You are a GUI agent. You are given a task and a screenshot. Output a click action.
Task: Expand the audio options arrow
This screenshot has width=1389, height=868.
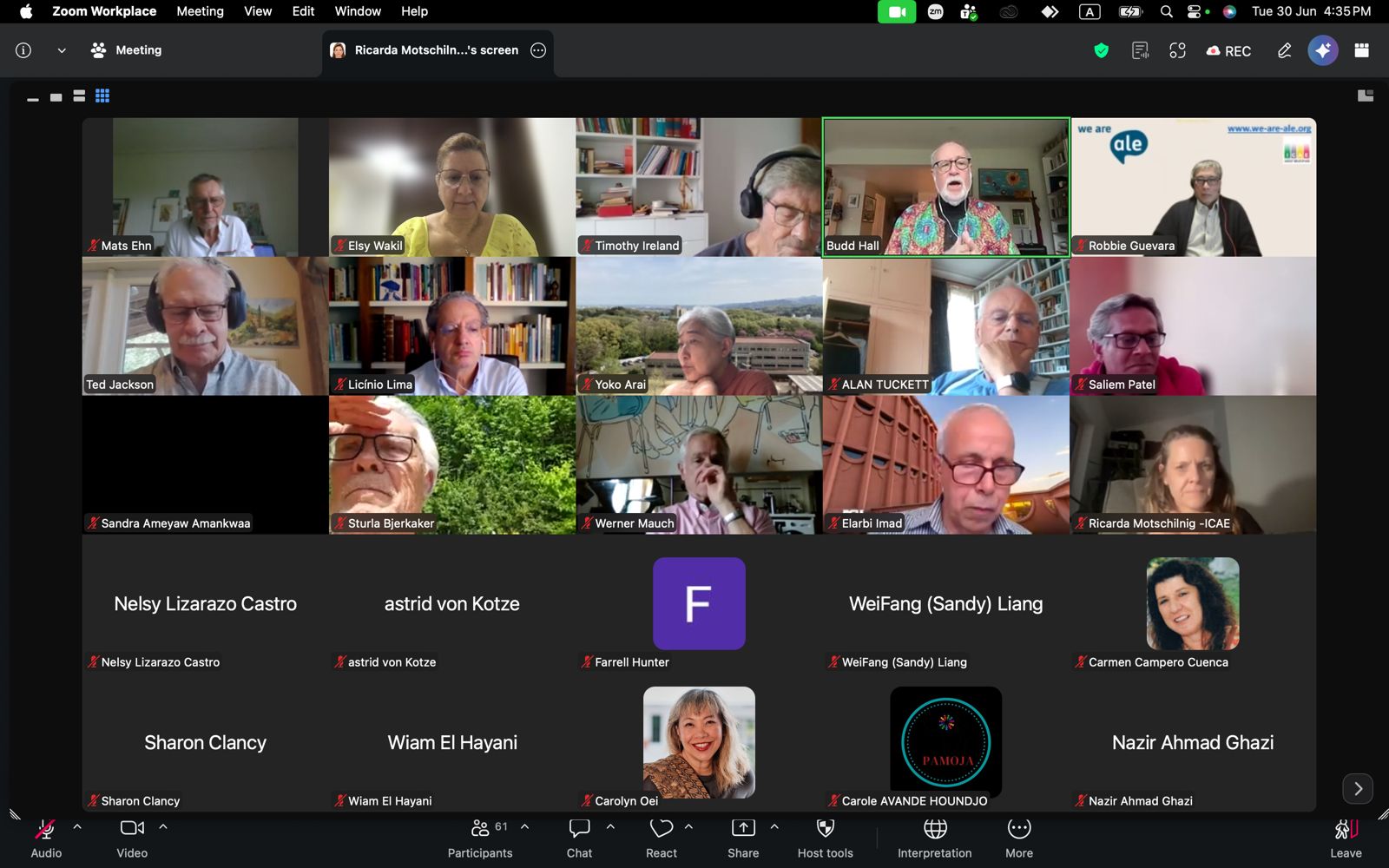click(77, 827)
